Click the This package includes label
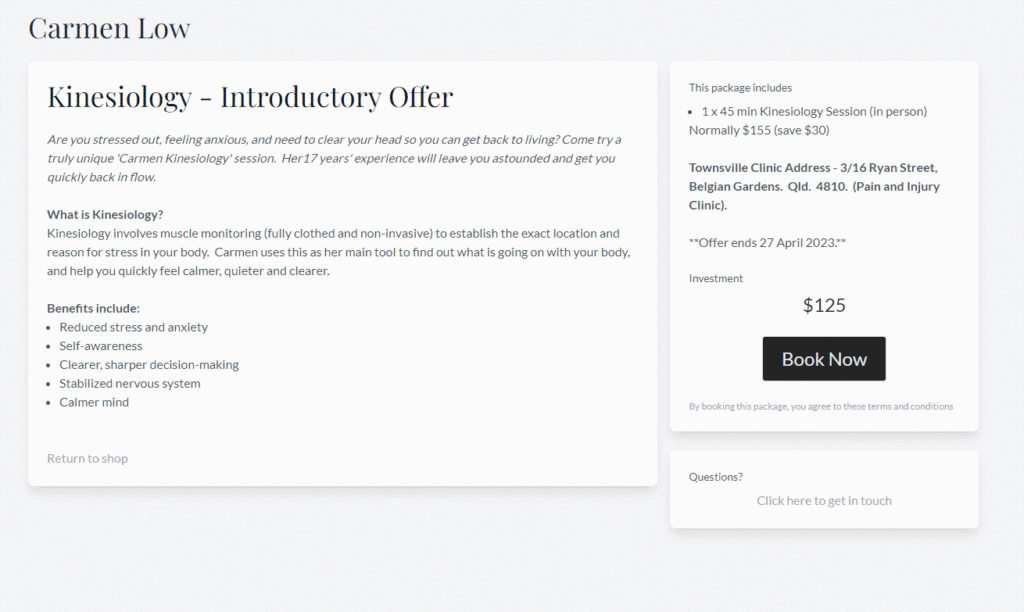 740,88
